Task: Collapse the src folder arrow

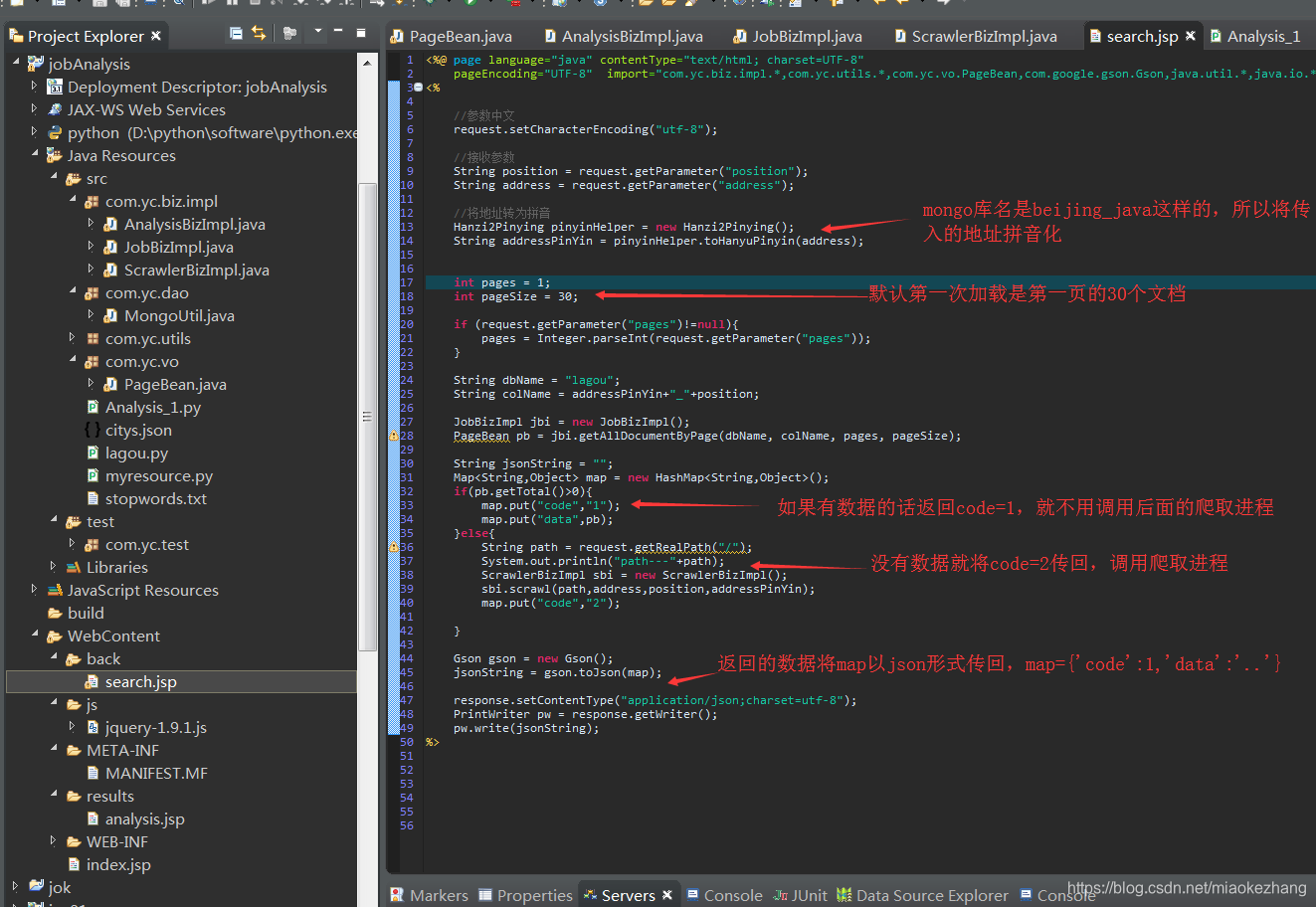Action: (54, 178)
